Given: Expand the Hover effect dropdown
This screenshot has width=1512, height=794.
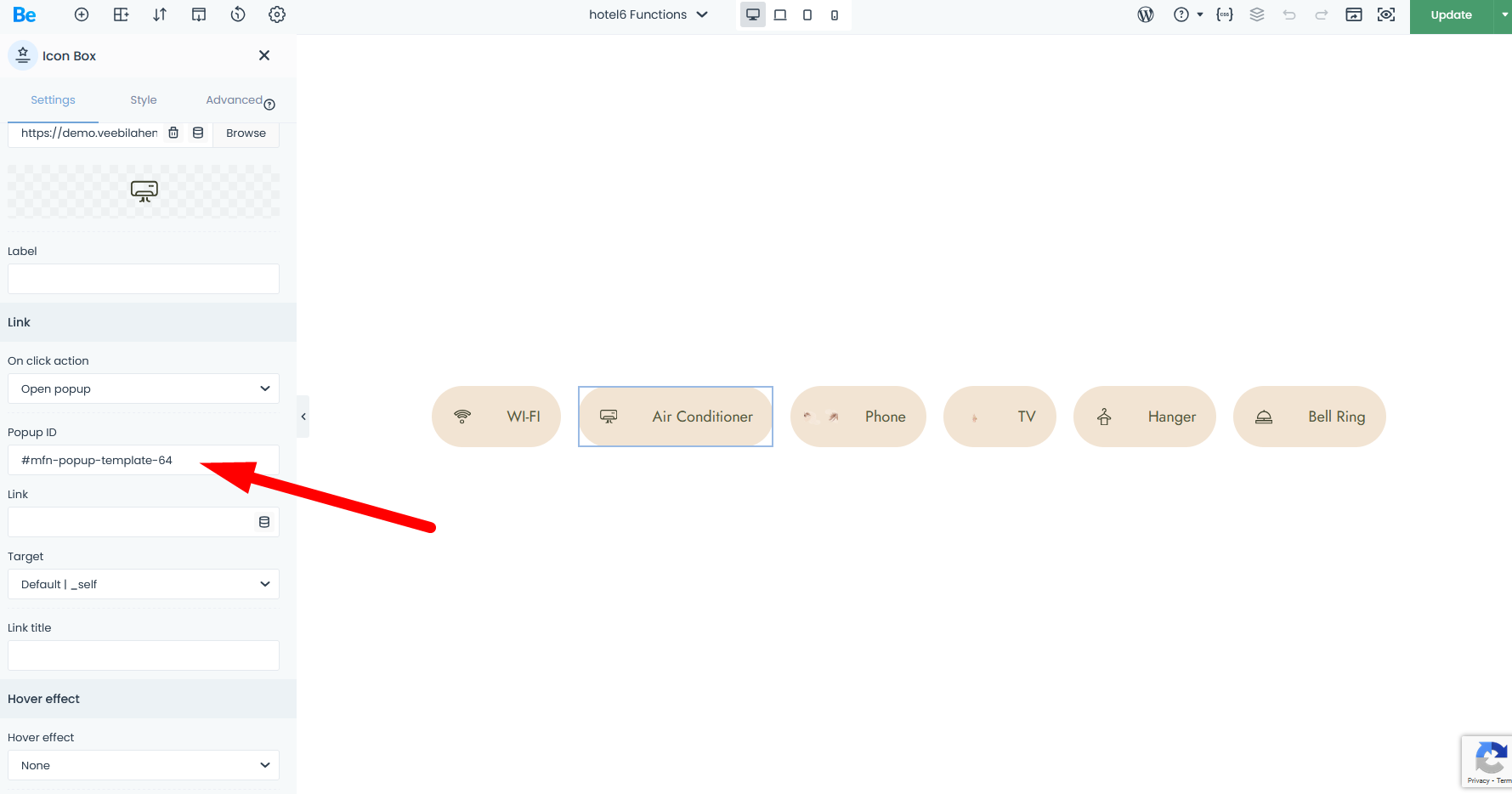Looking at the screenshot, I should (x=144, y=765).
